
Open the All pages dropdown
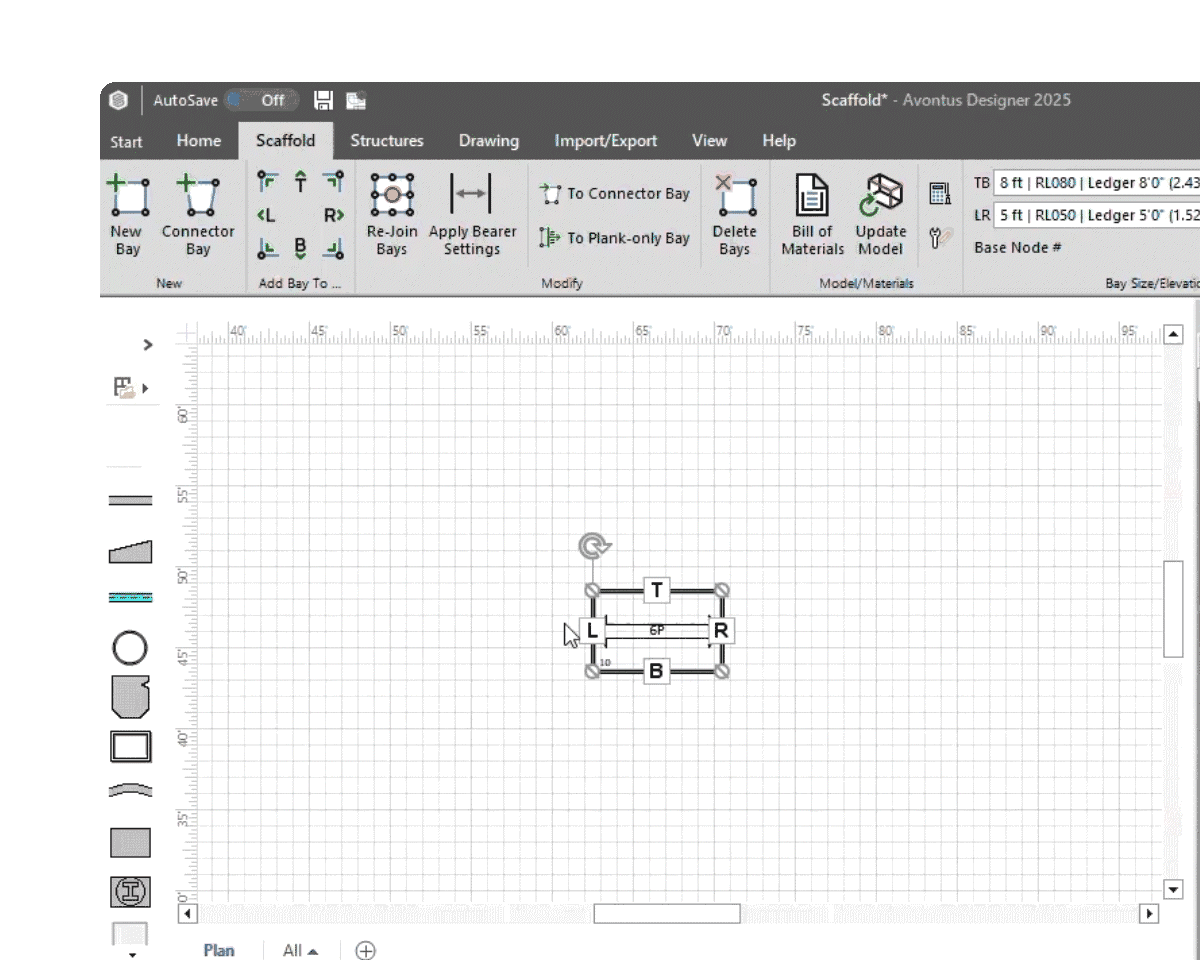click(301, 950)
